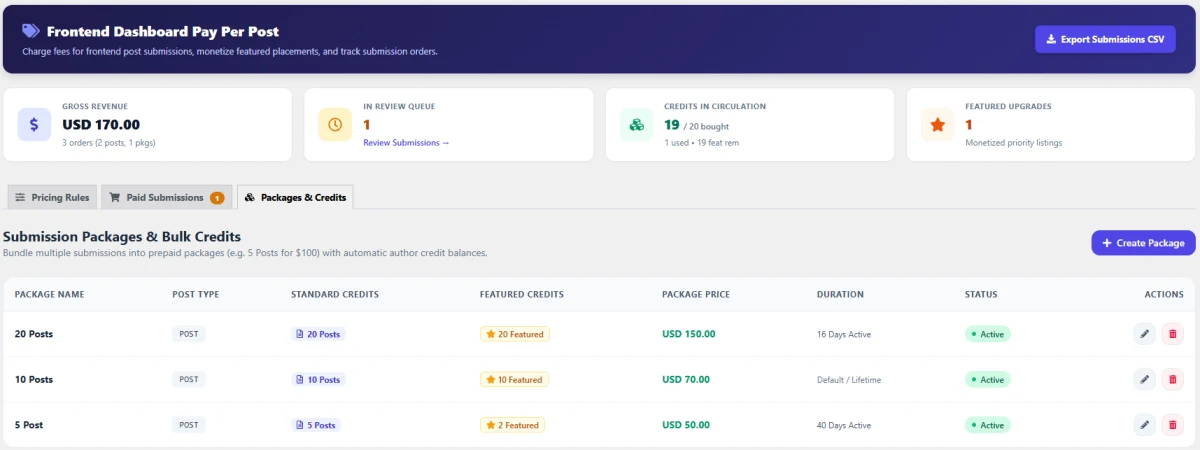This screenshot has height=450, width=1200.
Task: Click the 16 Days Active duration
Action: click(x=844, y=334)
